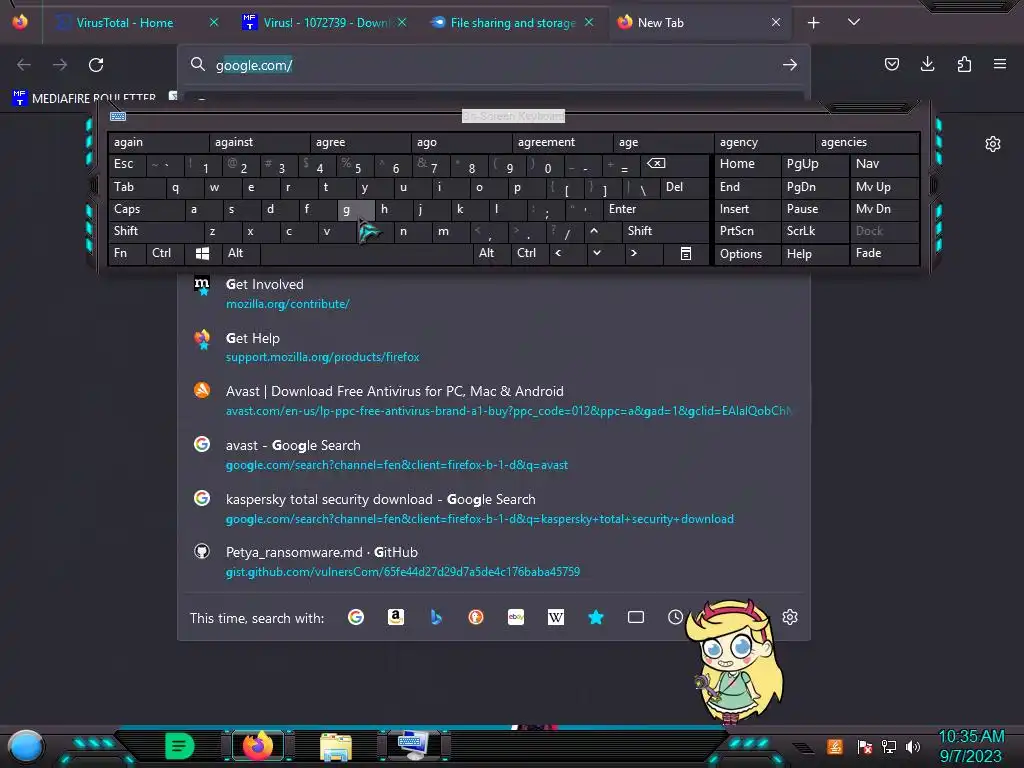Open Firefox from the taskbar

(258, 745)
